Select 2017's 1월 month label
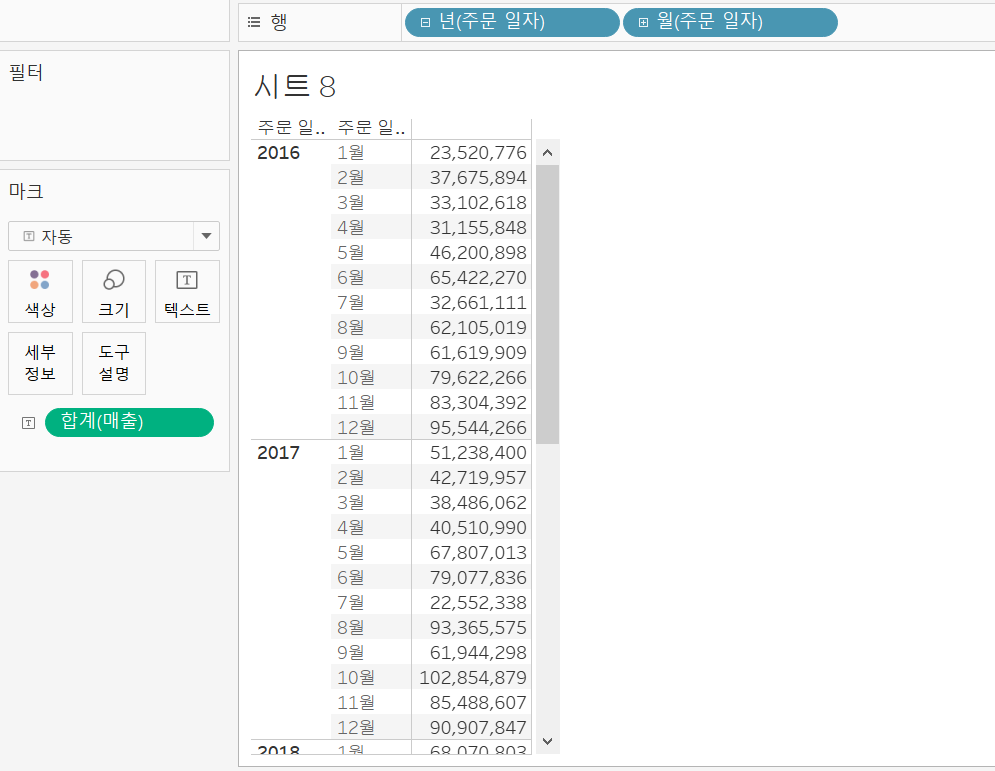This screenshot has width=995, height=771. pos(351,453)
